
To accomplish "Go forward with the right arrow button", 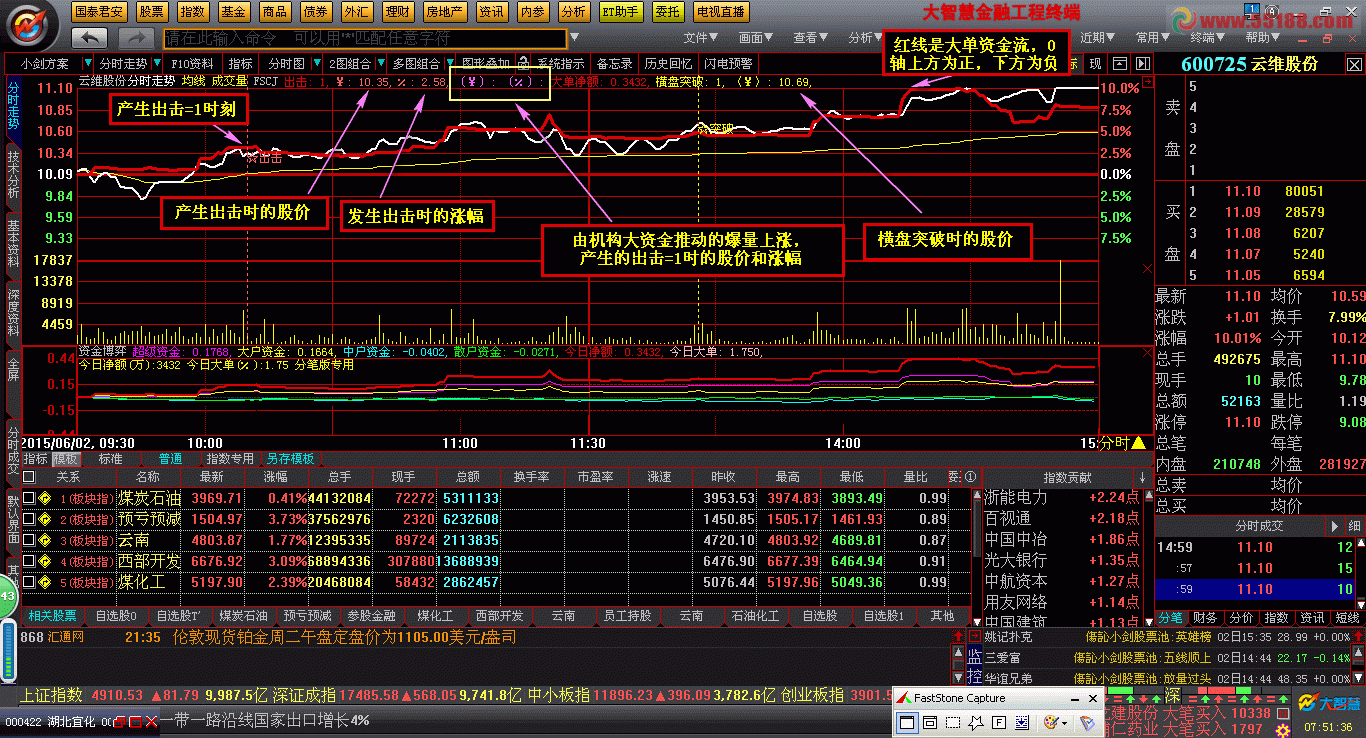I will coord(135,37).
